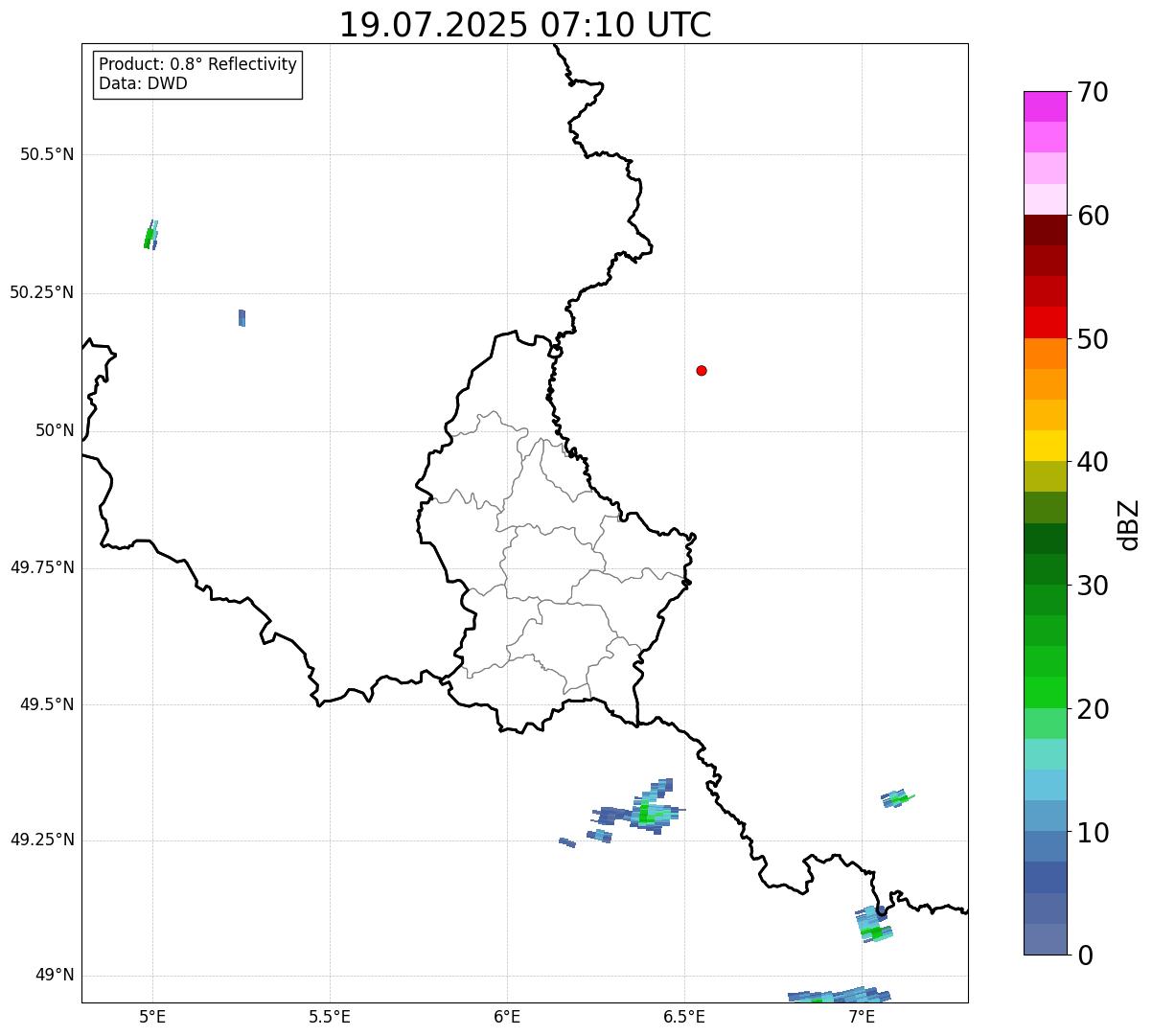
Task: Click the Product: 0.8° Reflectivity label
Action: tap(198, 64)
